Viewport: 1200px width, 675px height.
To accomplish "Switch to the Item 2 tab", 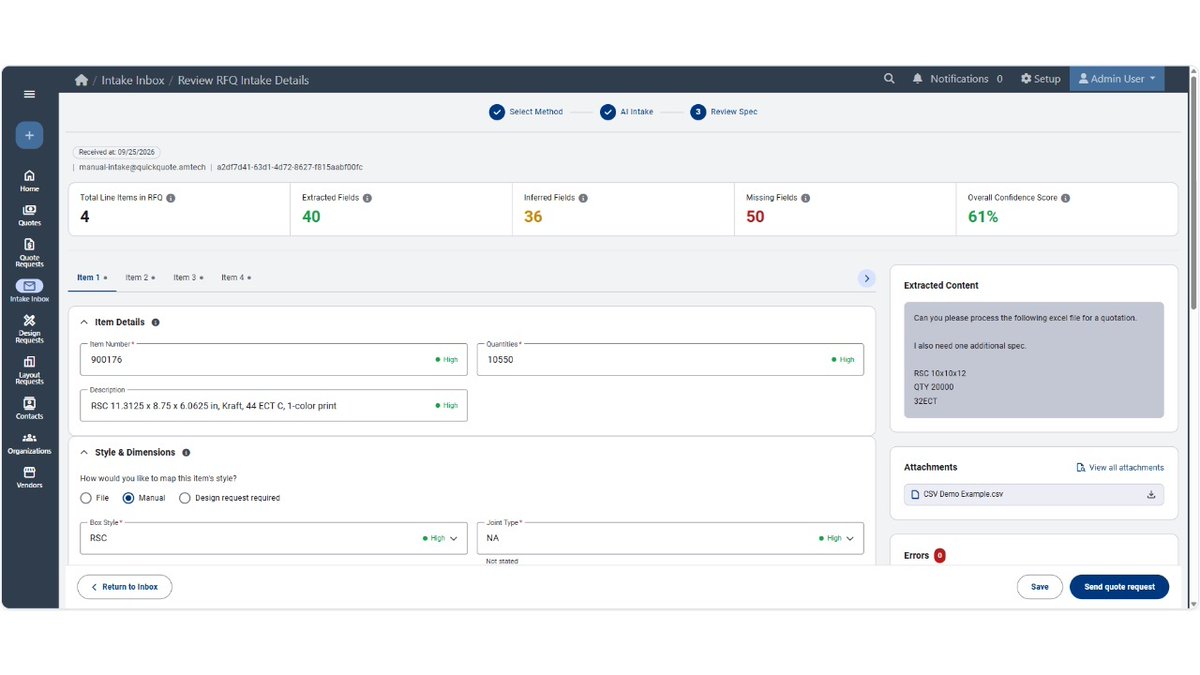I will (140, 278).
